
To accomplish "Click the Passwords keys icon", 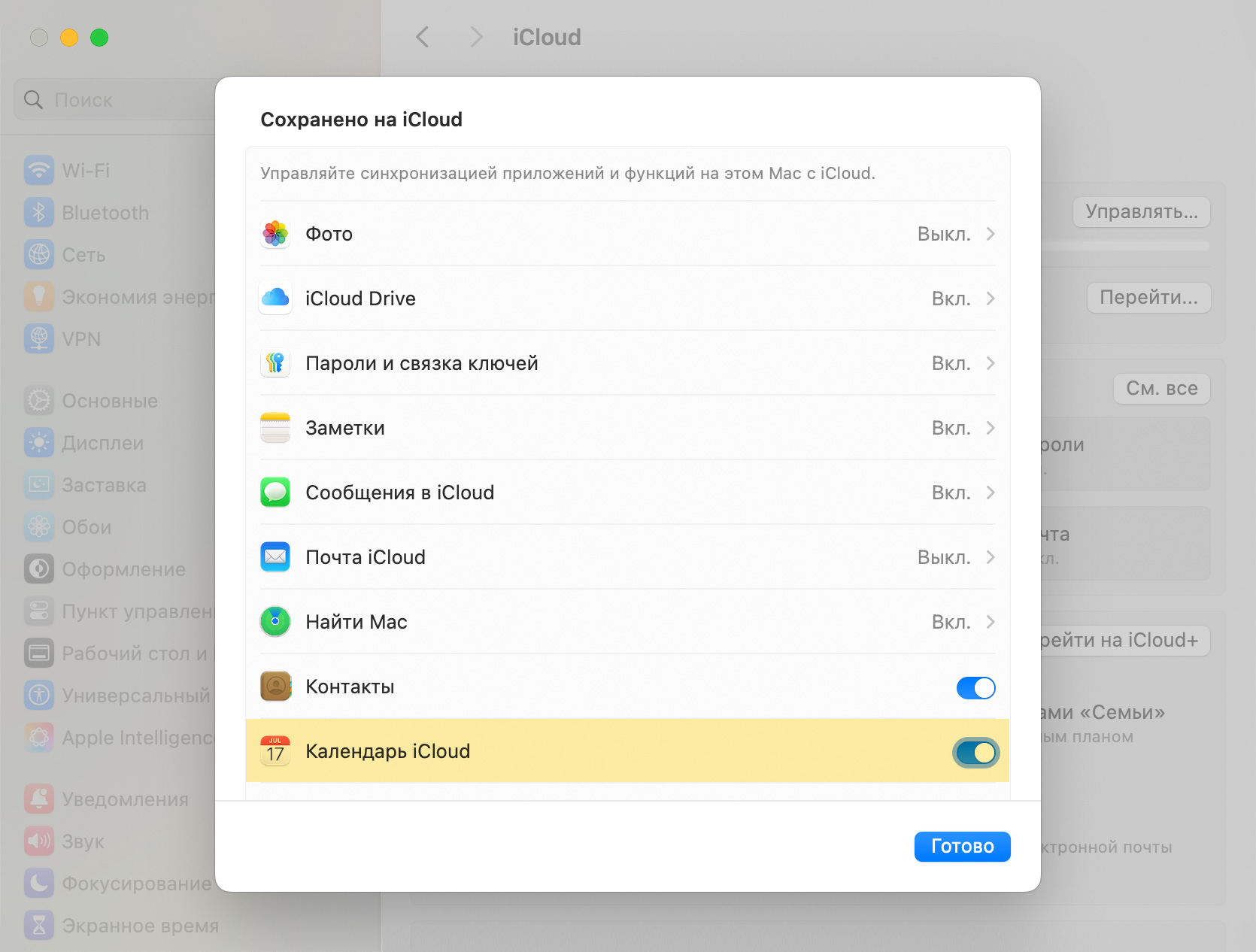I will coord(275,363).
